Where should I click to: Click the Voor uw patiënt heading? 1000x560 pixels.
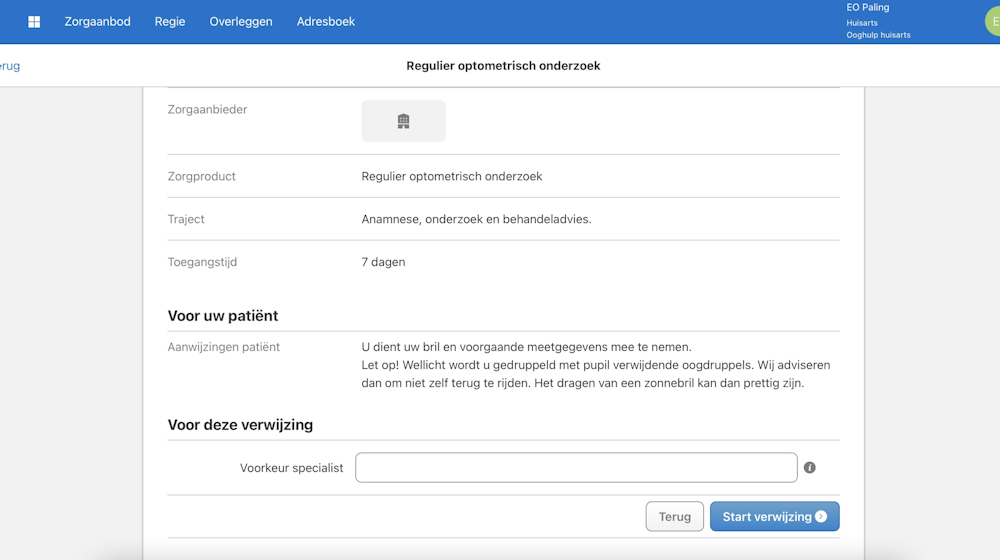point(223,316)
